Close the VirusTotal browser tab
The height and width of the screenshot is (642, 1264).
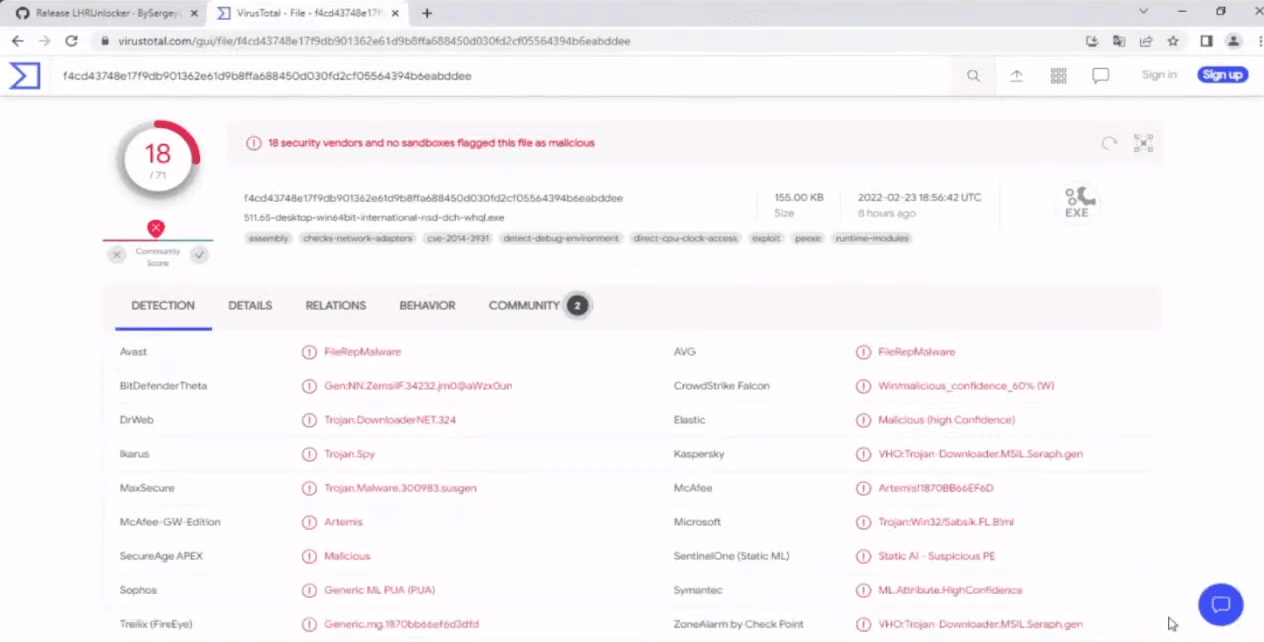tap(397, 14)
